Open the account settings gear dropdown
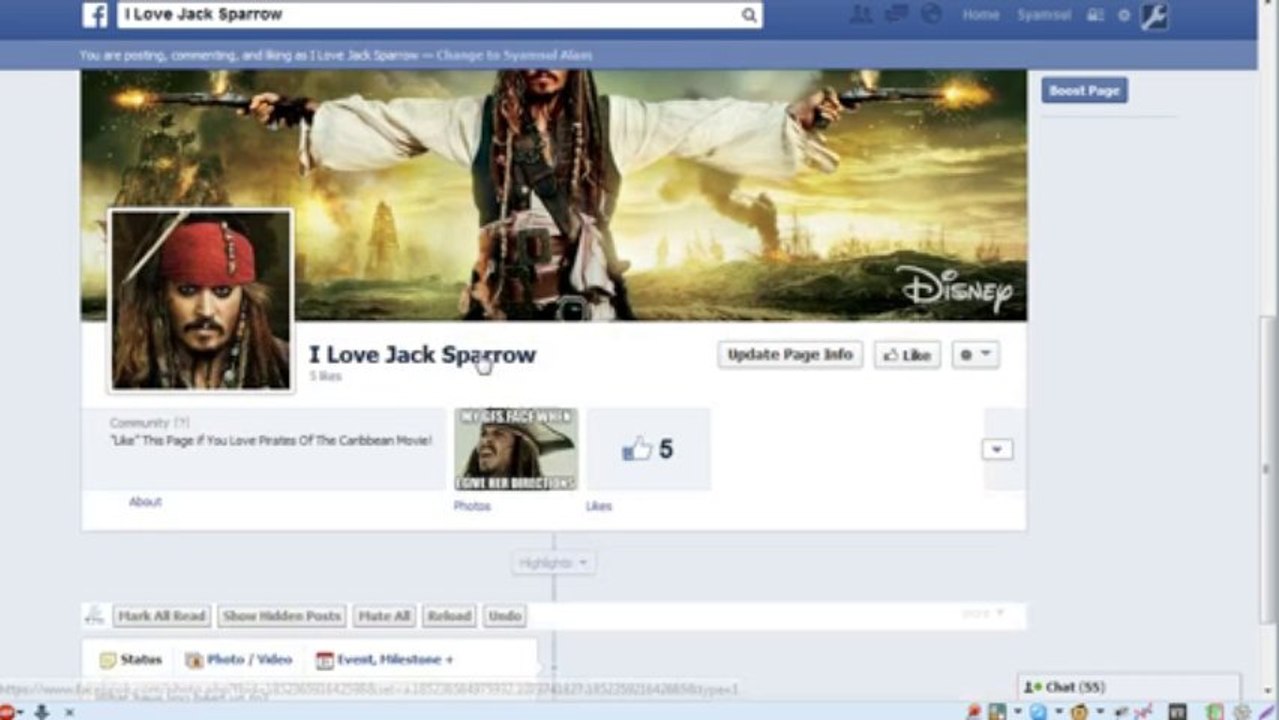 click(1124, 15)
